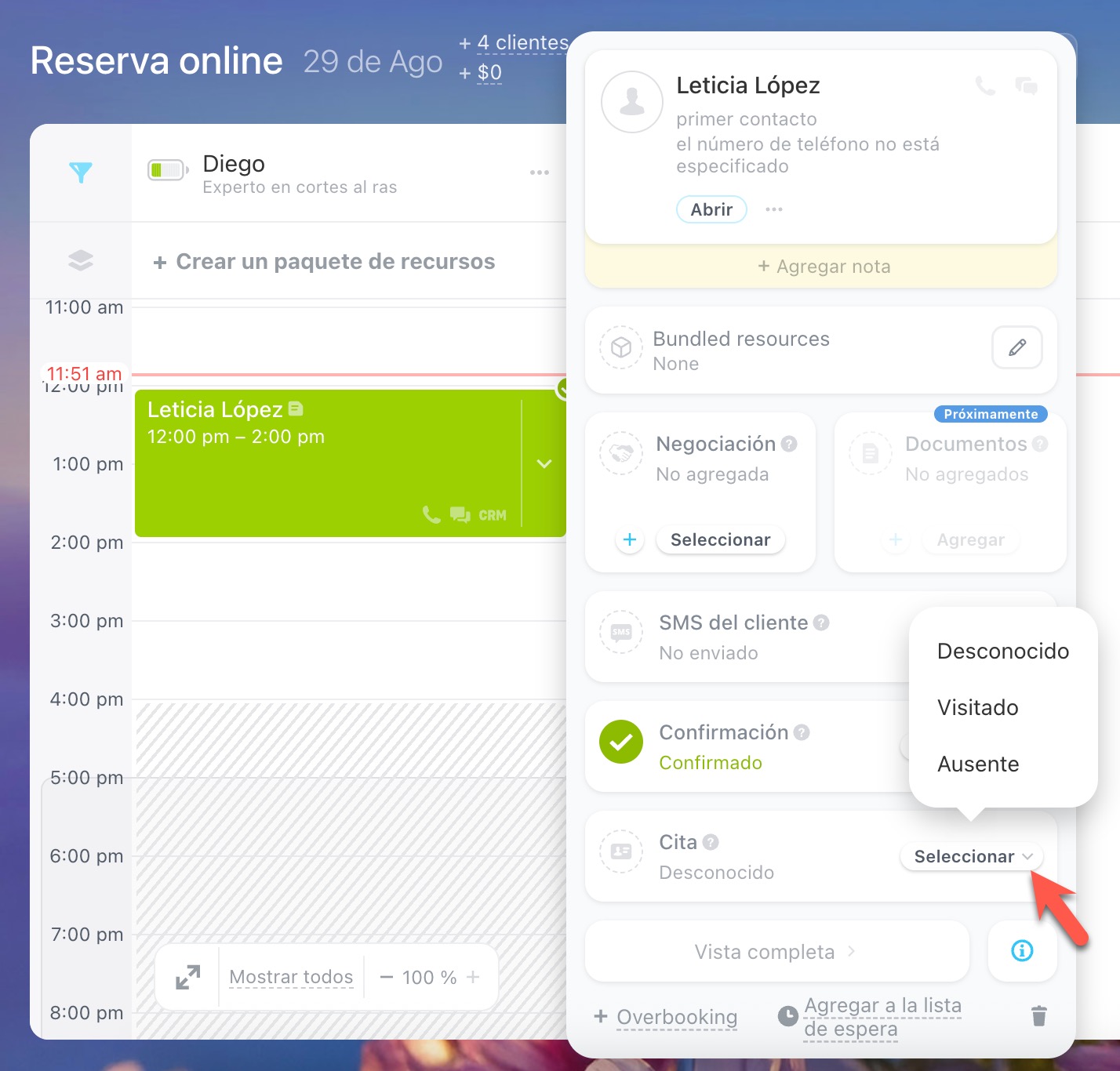Open Vista completa
The image size is (1120, 1071).
777,951
